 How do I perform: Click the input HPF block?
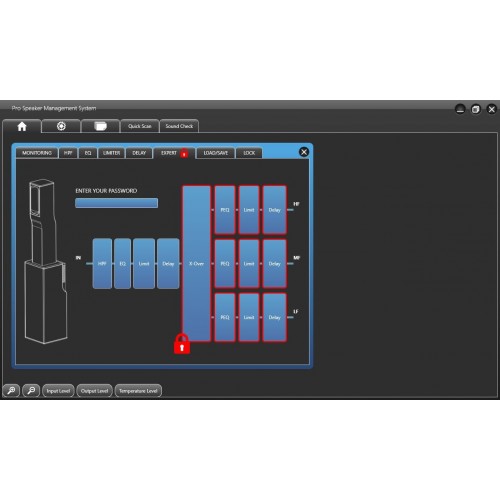[x=102, y=263]
